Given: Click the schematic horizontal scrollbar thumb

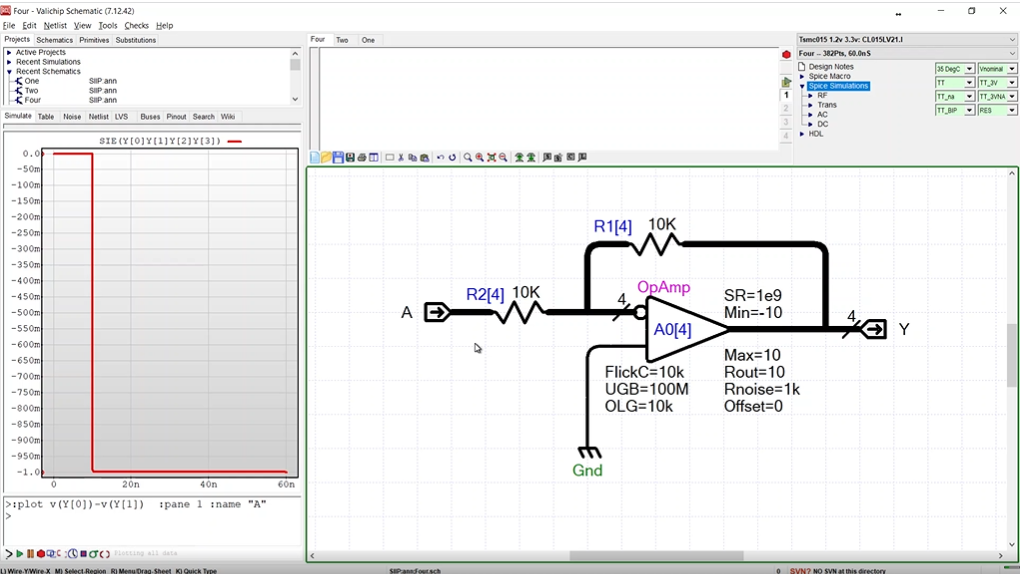Looking at the screenshot, I should 656,556.
